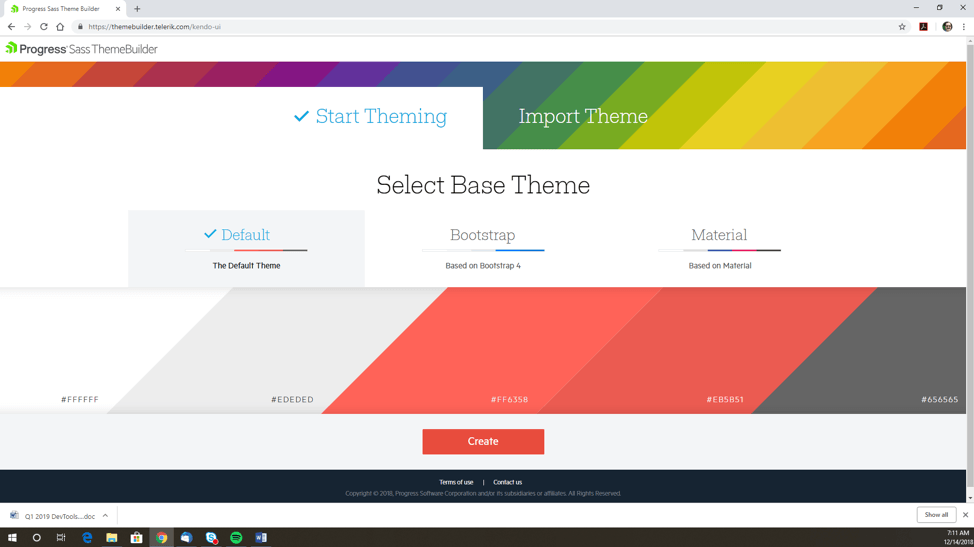The width and height of the screenshot is (974, 547).
Task: Bookmark page with the star icon
Action: coord(902,27)
